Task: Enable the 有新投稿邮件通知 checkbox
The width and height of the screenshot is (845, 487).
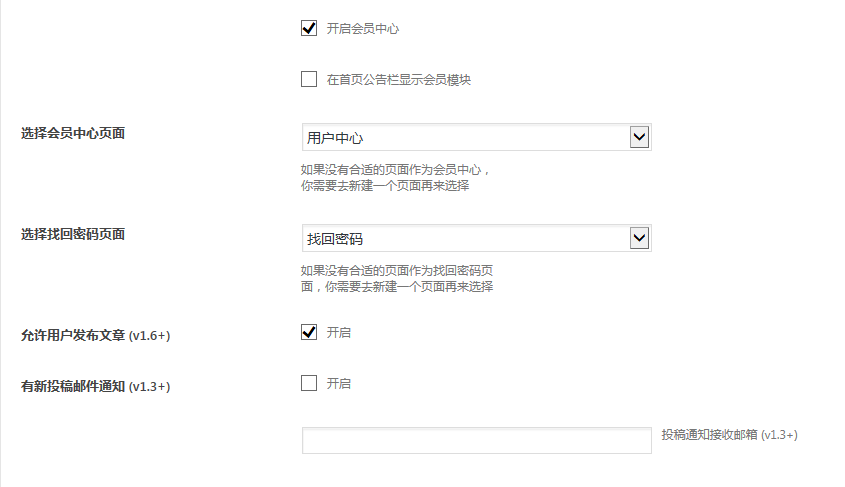Action: pyautogui.click(x=309, y=383)
